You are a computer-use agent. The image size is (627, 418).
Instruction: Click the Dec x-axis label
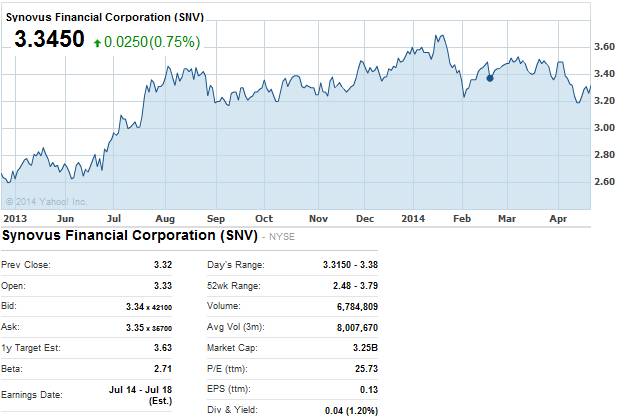(x=365, y=218)
